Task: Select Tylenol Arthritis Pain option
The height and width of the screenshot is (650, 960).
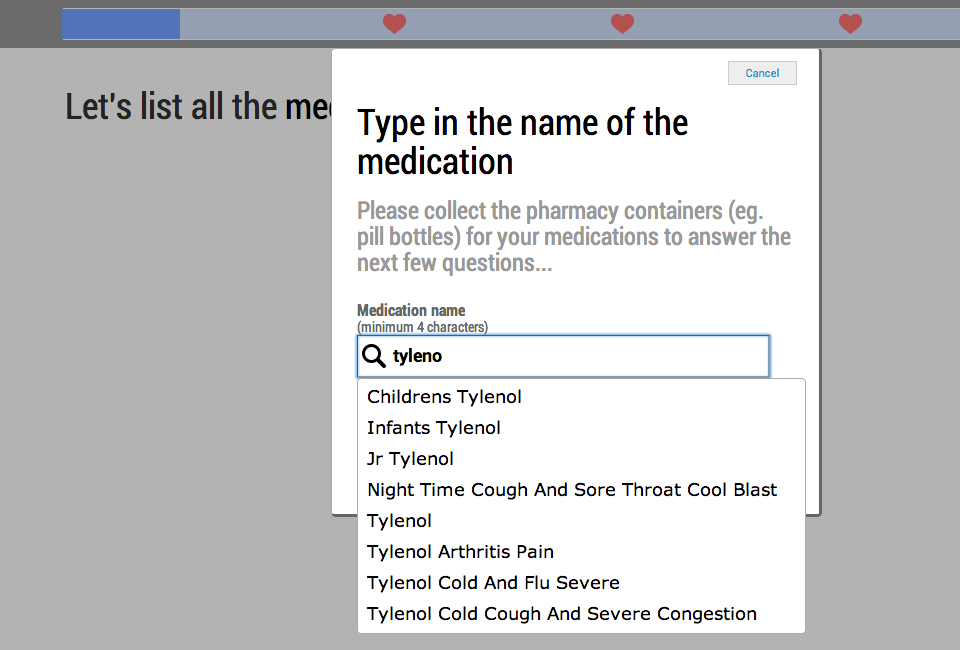Action: (x=581, y=552)
